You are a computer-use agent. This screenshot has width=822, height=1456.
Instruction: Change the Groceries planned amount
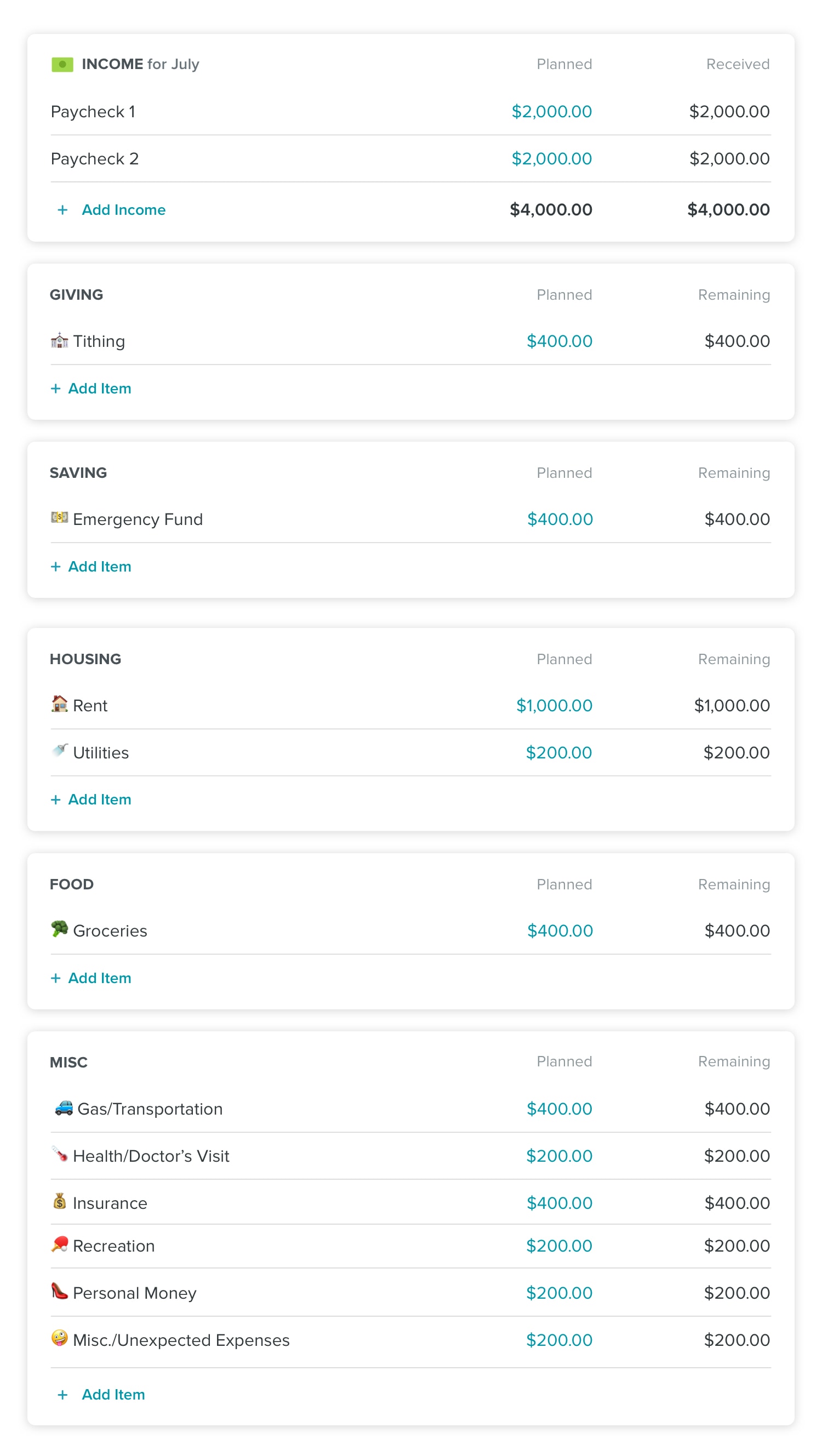559,930
